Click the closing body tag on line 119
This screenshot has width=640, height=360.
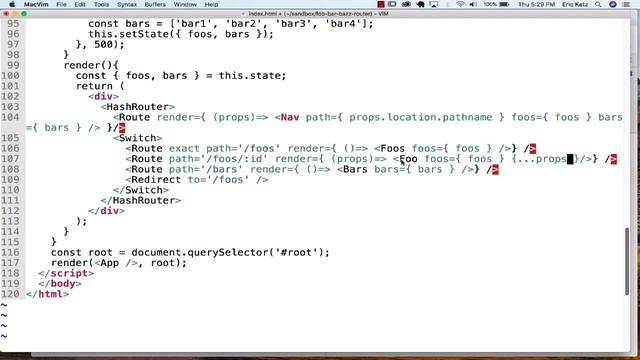coord(60,283)
